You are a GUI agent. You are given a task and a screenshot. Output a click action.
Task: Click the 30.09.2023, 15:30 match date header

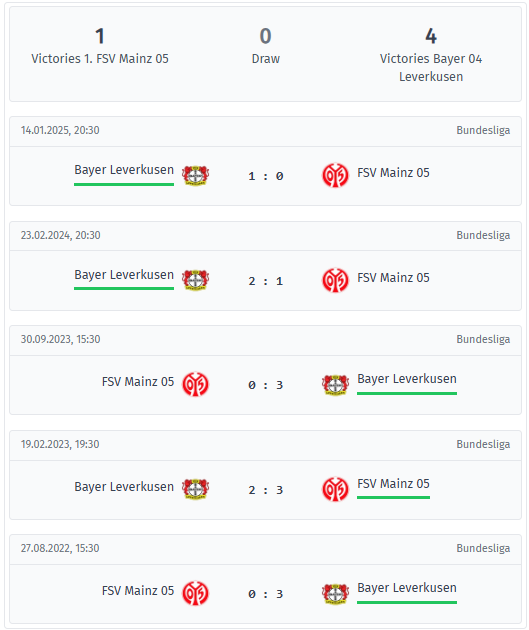(x=61, y=339)
